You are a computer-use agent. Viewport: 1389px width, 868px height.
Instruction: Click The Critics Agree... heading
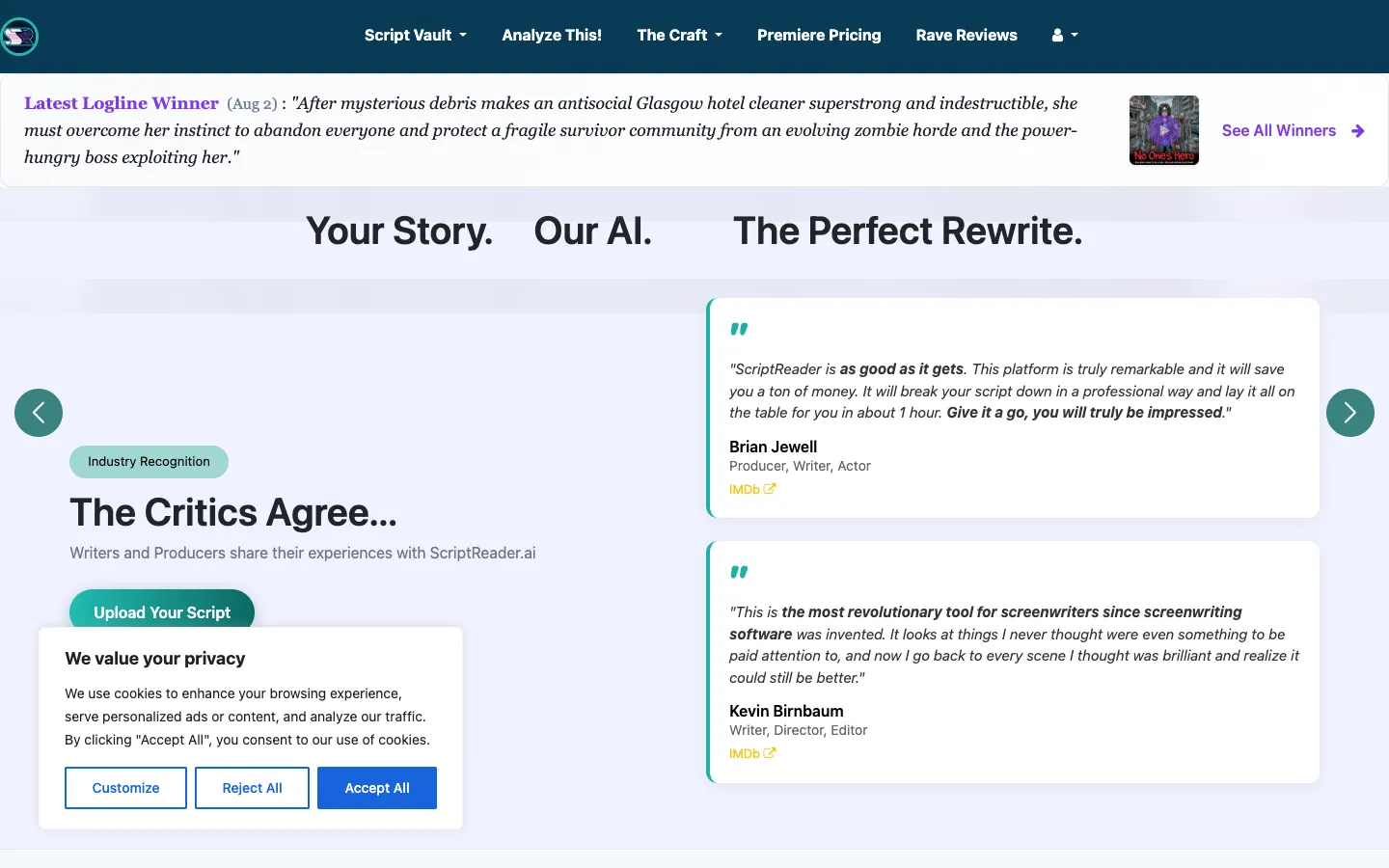[233, 512]
